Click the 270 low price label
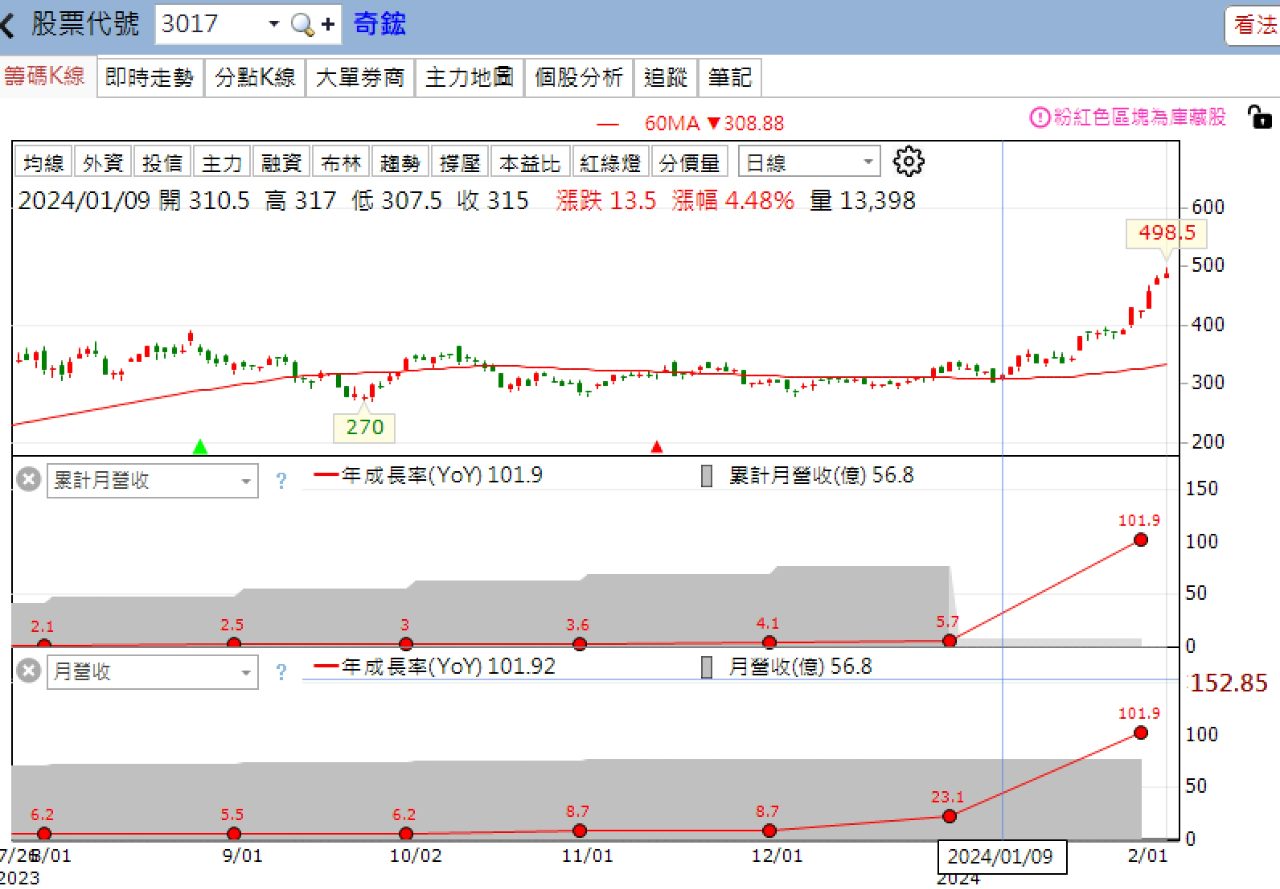The width and height of the screenshot is (1280, 889). click(x=364, y=428)
